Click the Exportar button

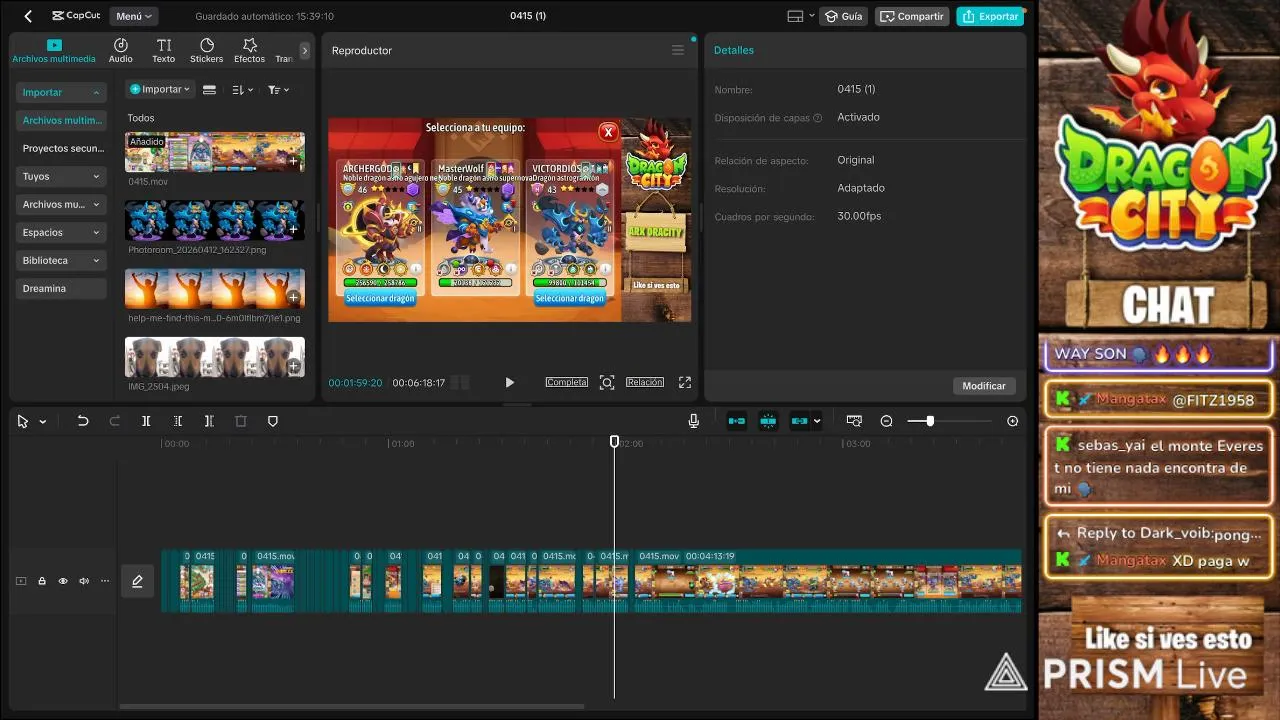click(991, 16)
